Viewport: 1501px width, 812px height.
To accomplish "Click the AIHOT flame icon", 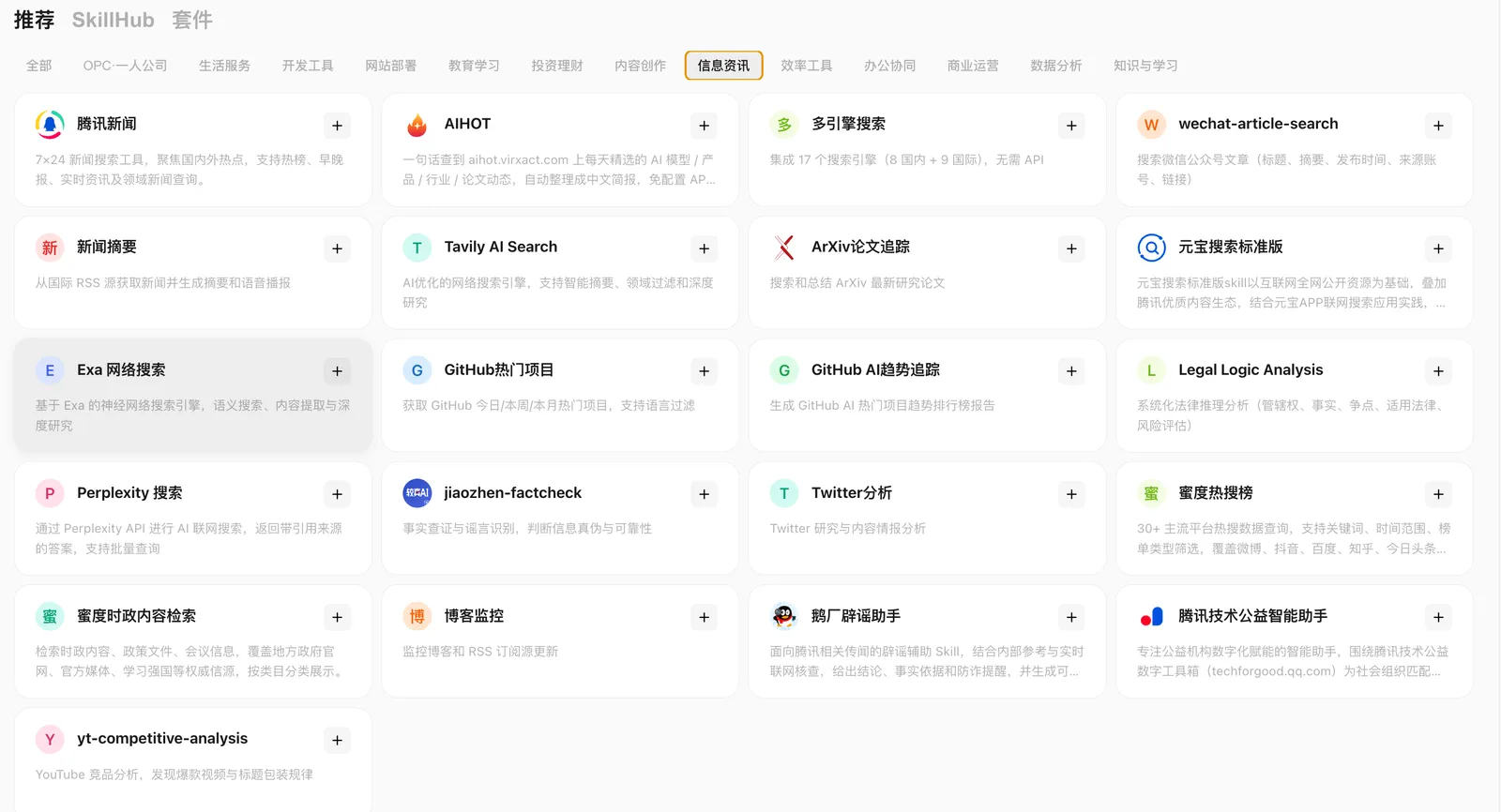I will pyautogui.click(x=417, y=125).
